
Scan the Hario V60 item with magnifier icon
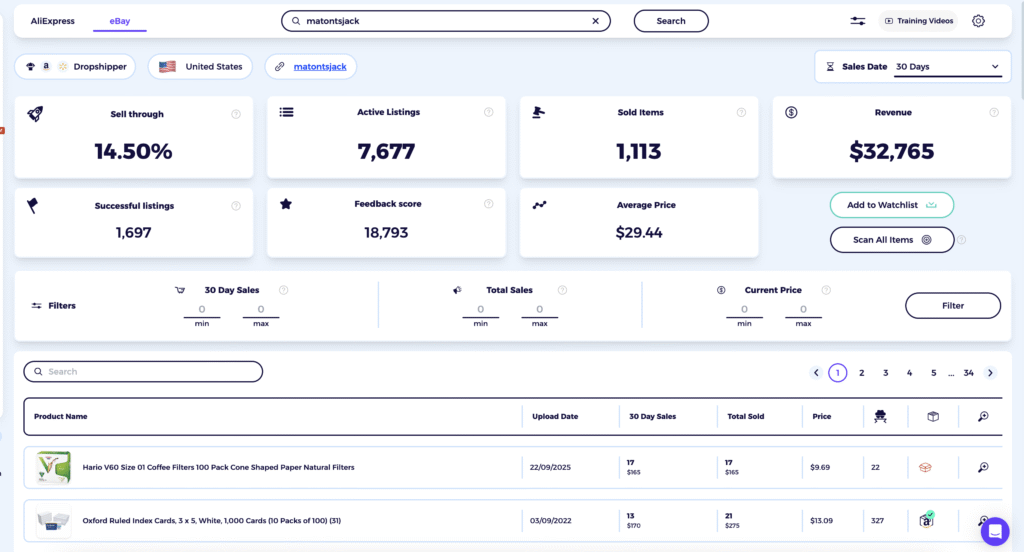[983, 468]
